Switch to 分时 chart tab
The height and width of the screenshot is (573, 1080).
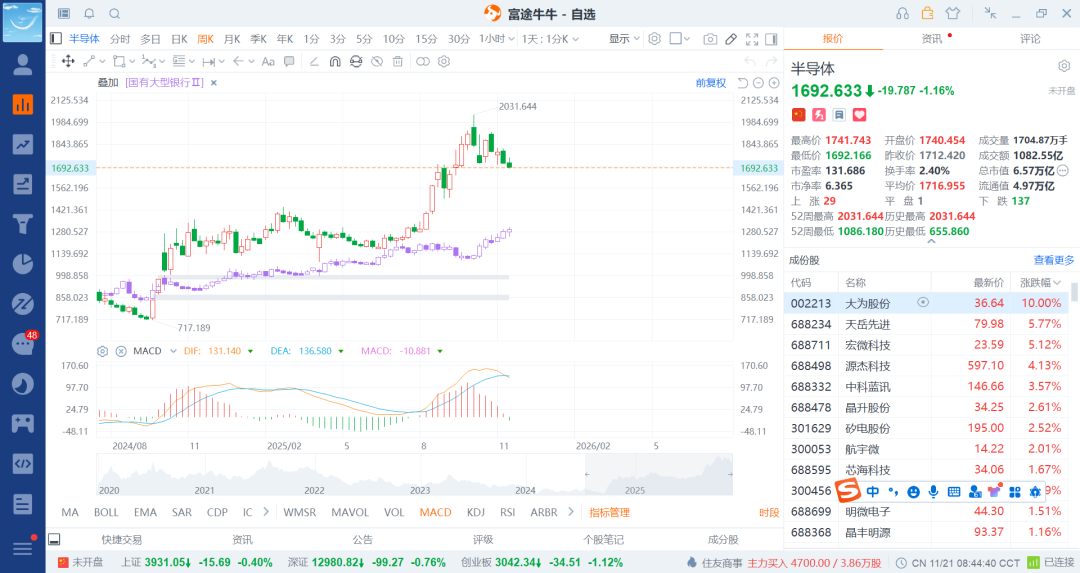click(120, 39)
